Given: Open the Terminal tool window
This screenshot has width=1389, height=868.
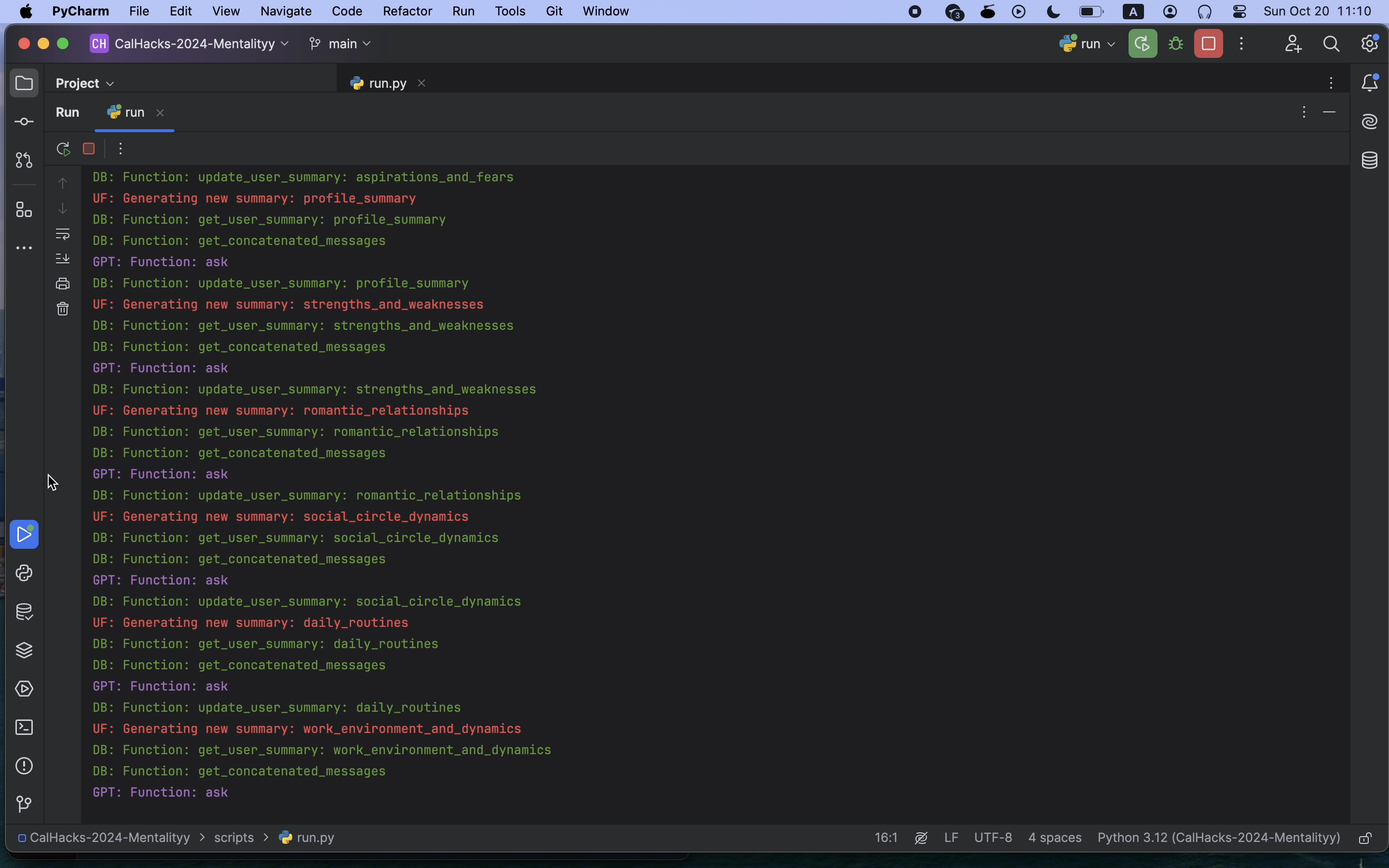Looking at the screenshot, I should point(24,727).
